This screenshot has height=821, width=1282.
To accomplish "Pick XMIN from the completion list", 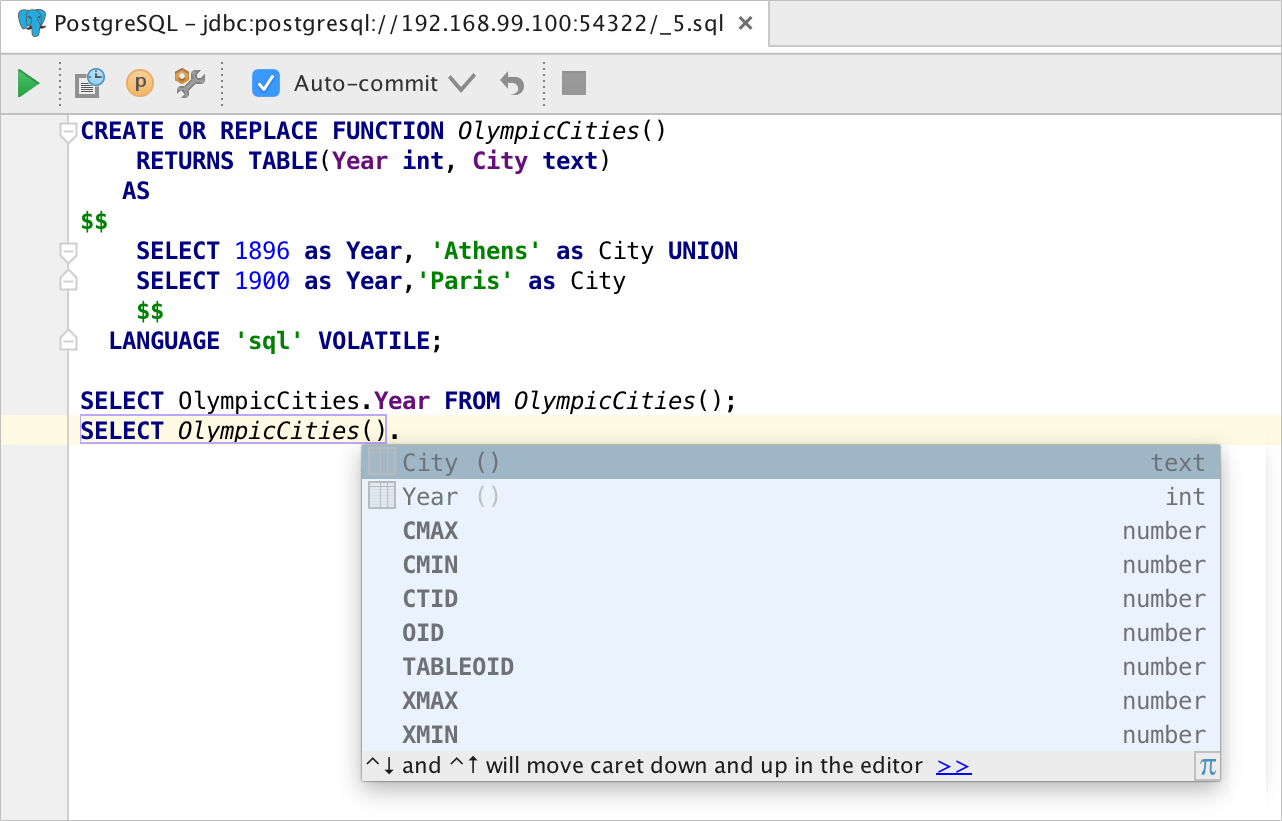I will coord(791,734).
